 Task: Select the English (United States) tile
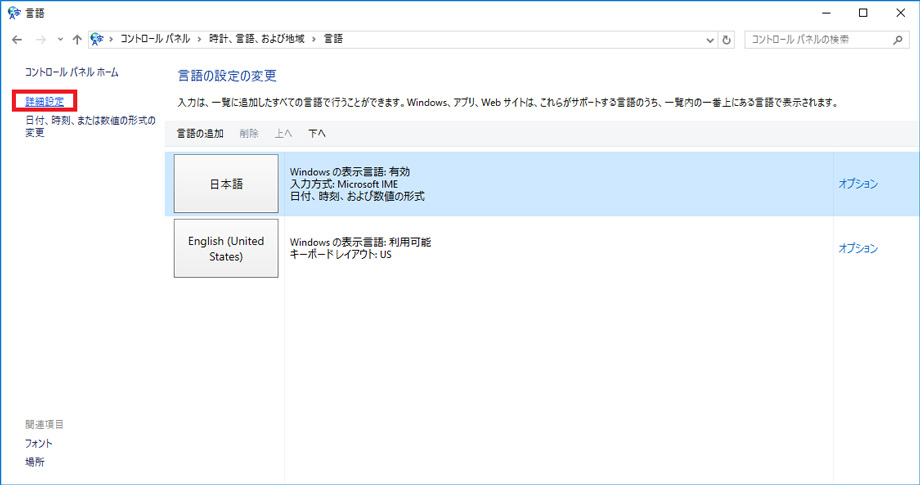point(226,248)
